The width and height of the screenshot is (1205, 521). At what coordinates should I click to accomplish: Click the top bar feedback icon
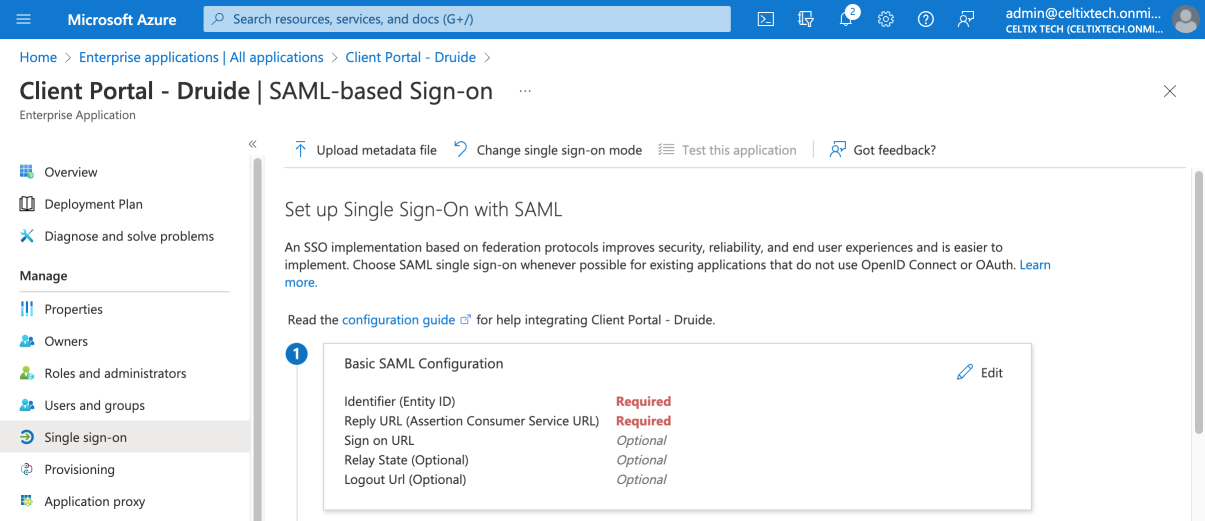click(966, 19)
